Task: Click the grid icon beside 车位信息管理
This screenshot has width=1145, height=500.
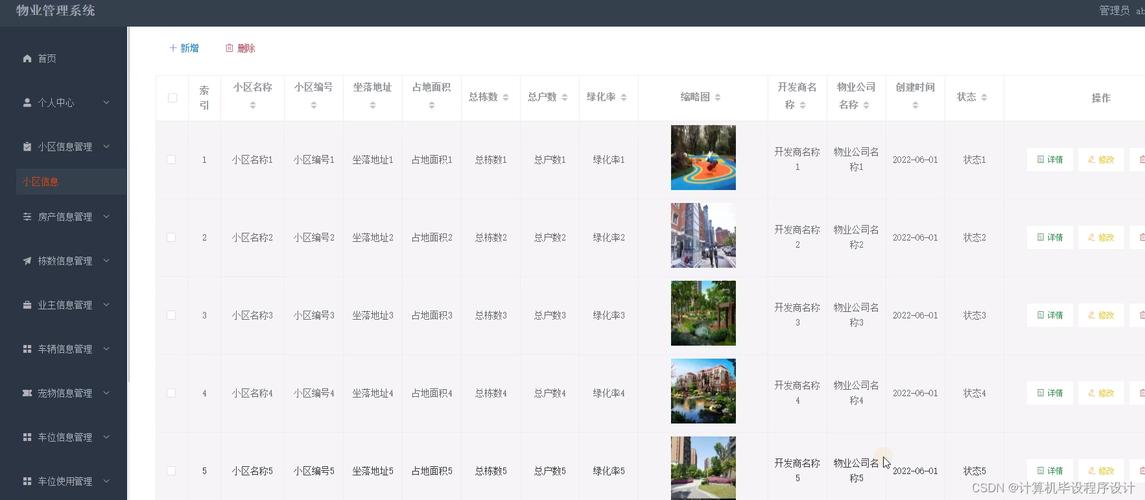Action: click(x=27, y=437)
